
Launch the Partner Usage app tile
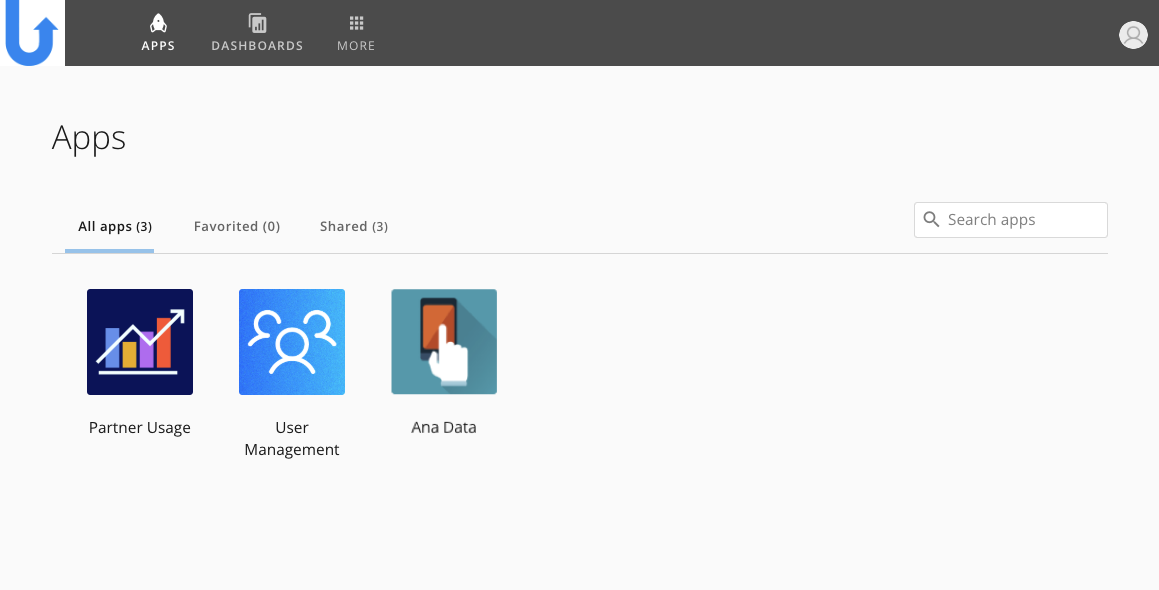(x=140, y=342)
